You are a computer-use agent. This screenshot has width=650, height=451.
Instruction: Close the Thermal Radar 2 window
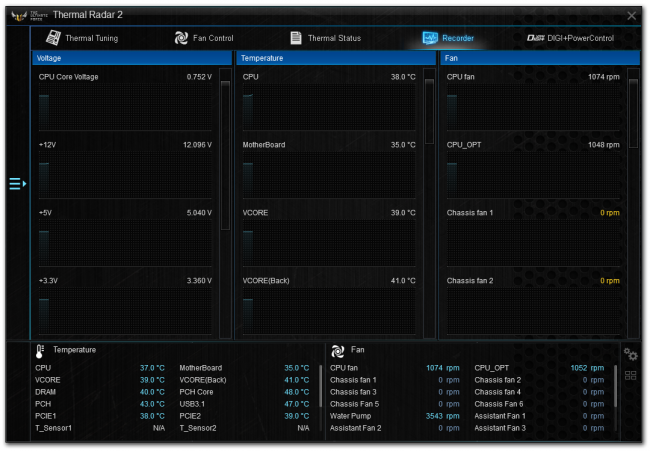pyautogui.click(x=631, y=15)
